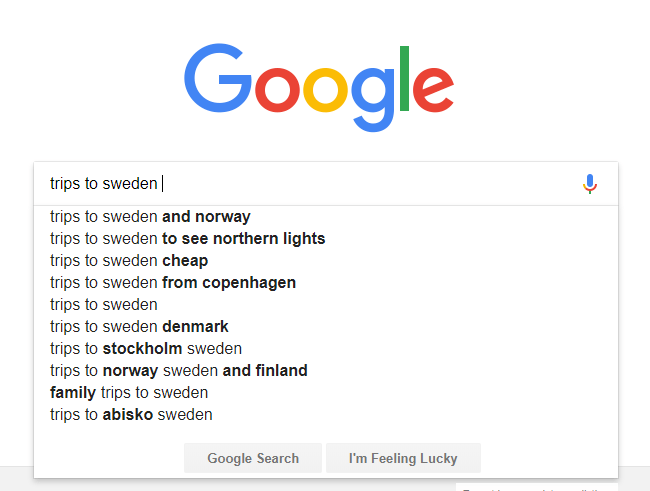Screen dimensions: 650x491
Task: Choose the plain "trips to sweden" suggestion
Action: pos(104,305)
